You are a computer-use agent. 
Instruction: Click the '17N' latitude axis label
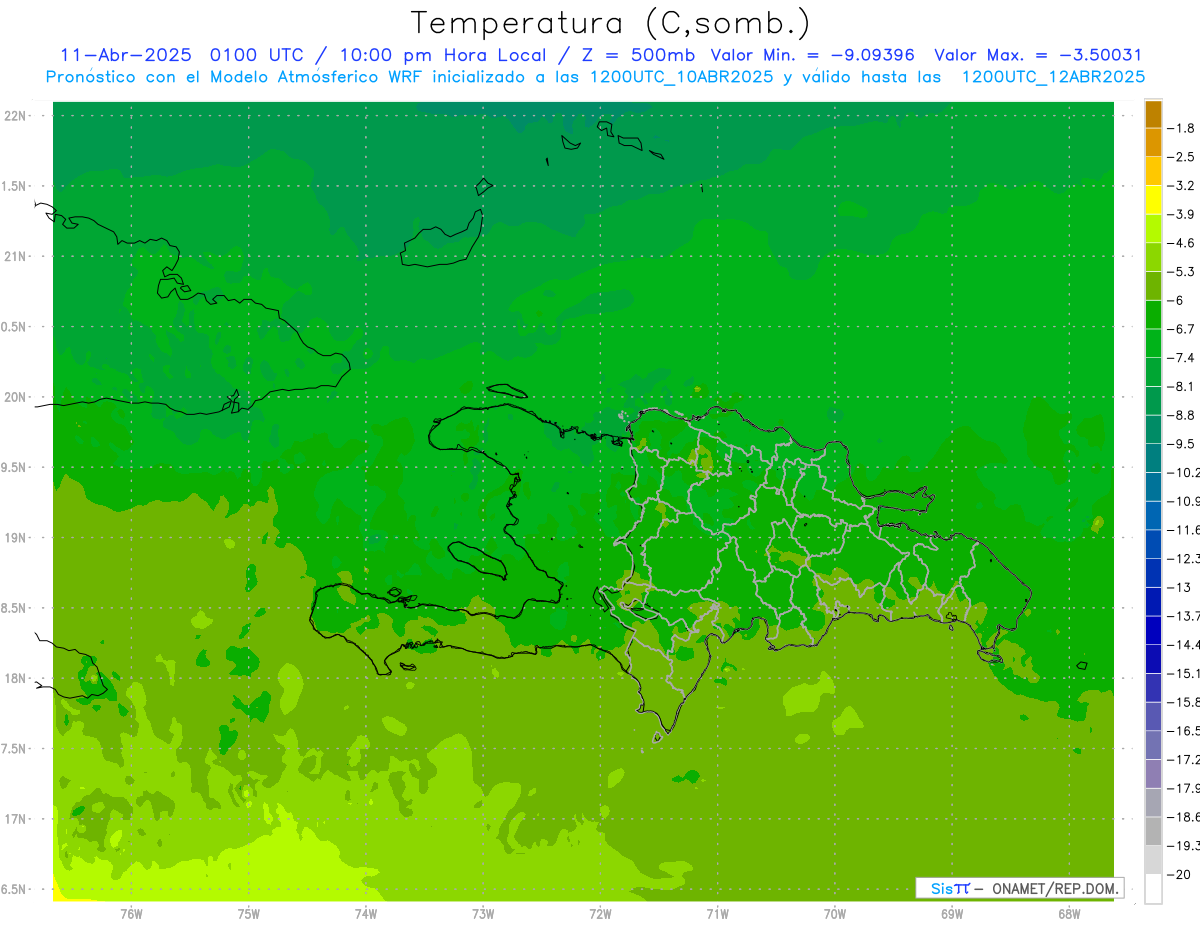[14, 819]
